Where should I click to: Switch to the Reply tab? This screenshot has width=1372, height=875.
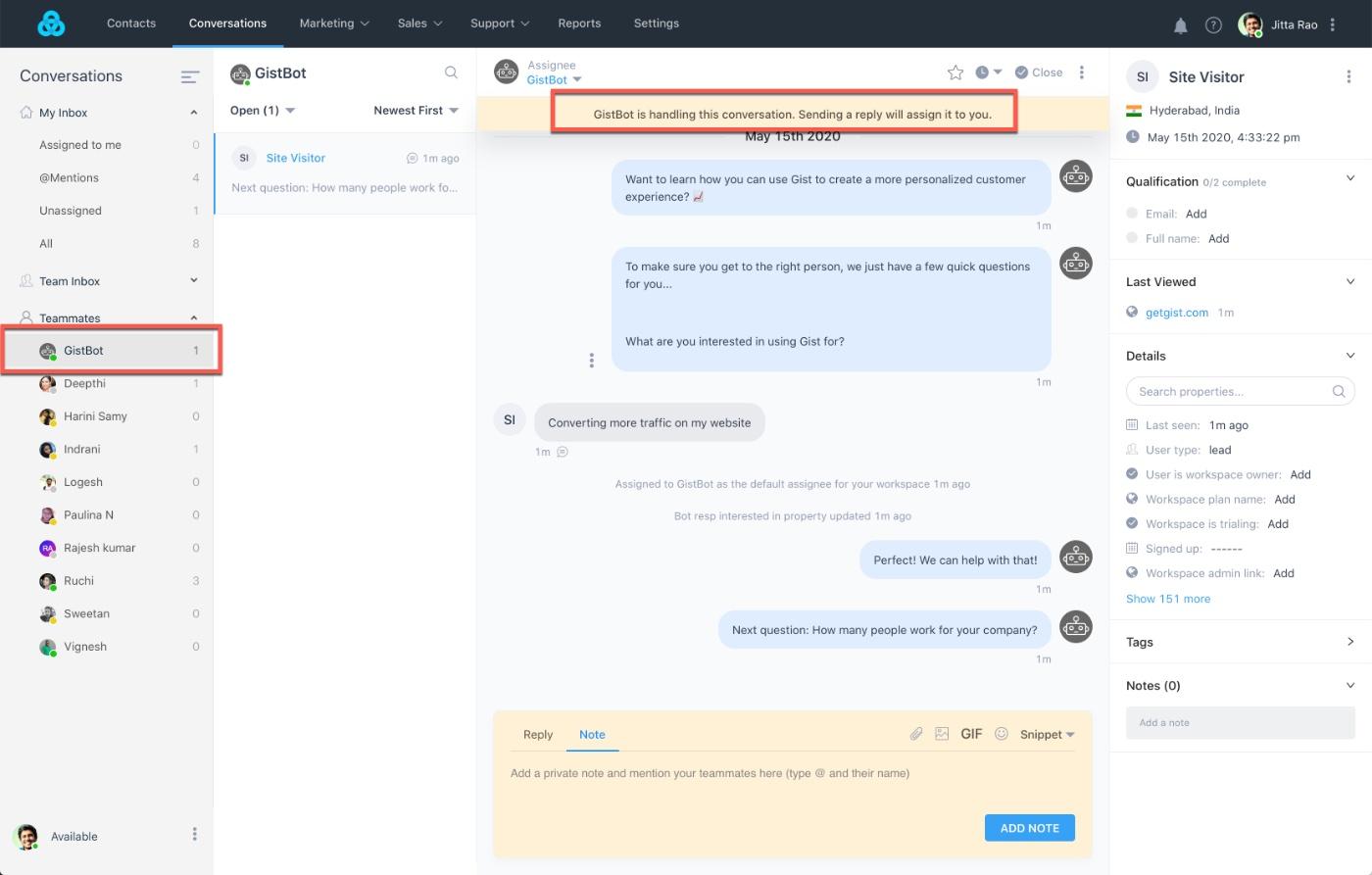(538, 735)
